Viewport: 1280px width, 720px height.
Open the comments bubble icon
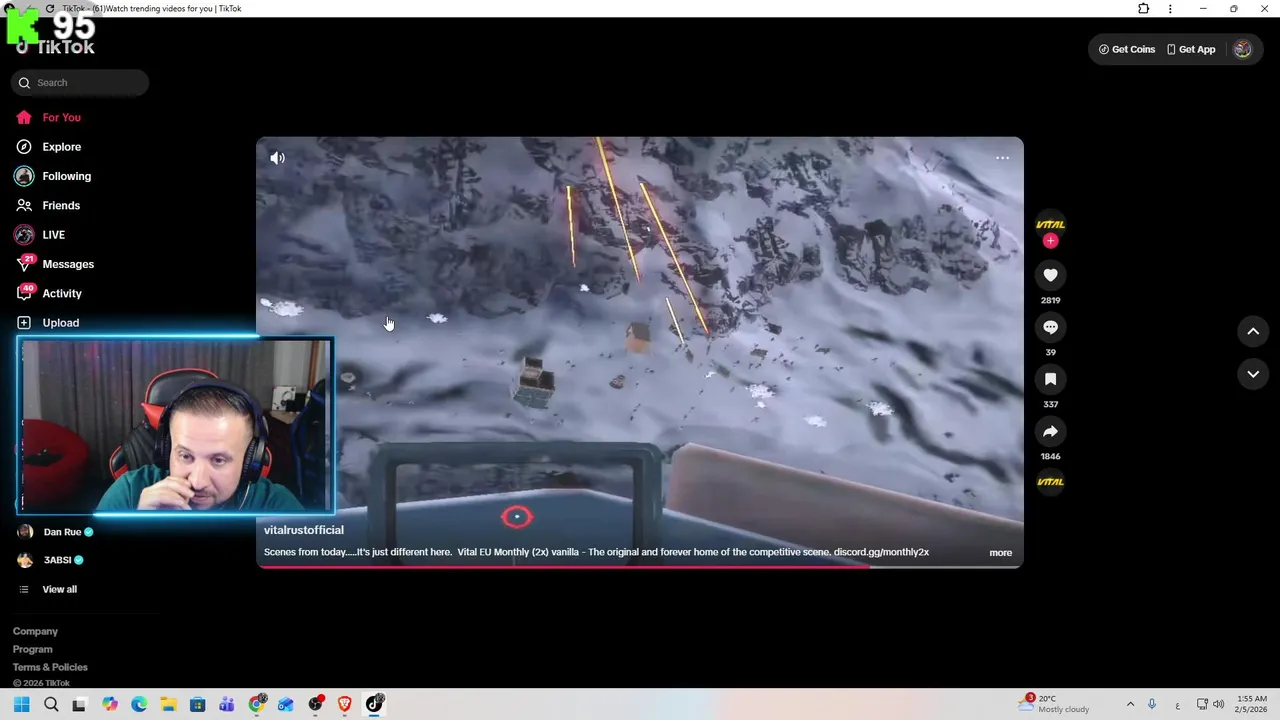point(1050,327)
